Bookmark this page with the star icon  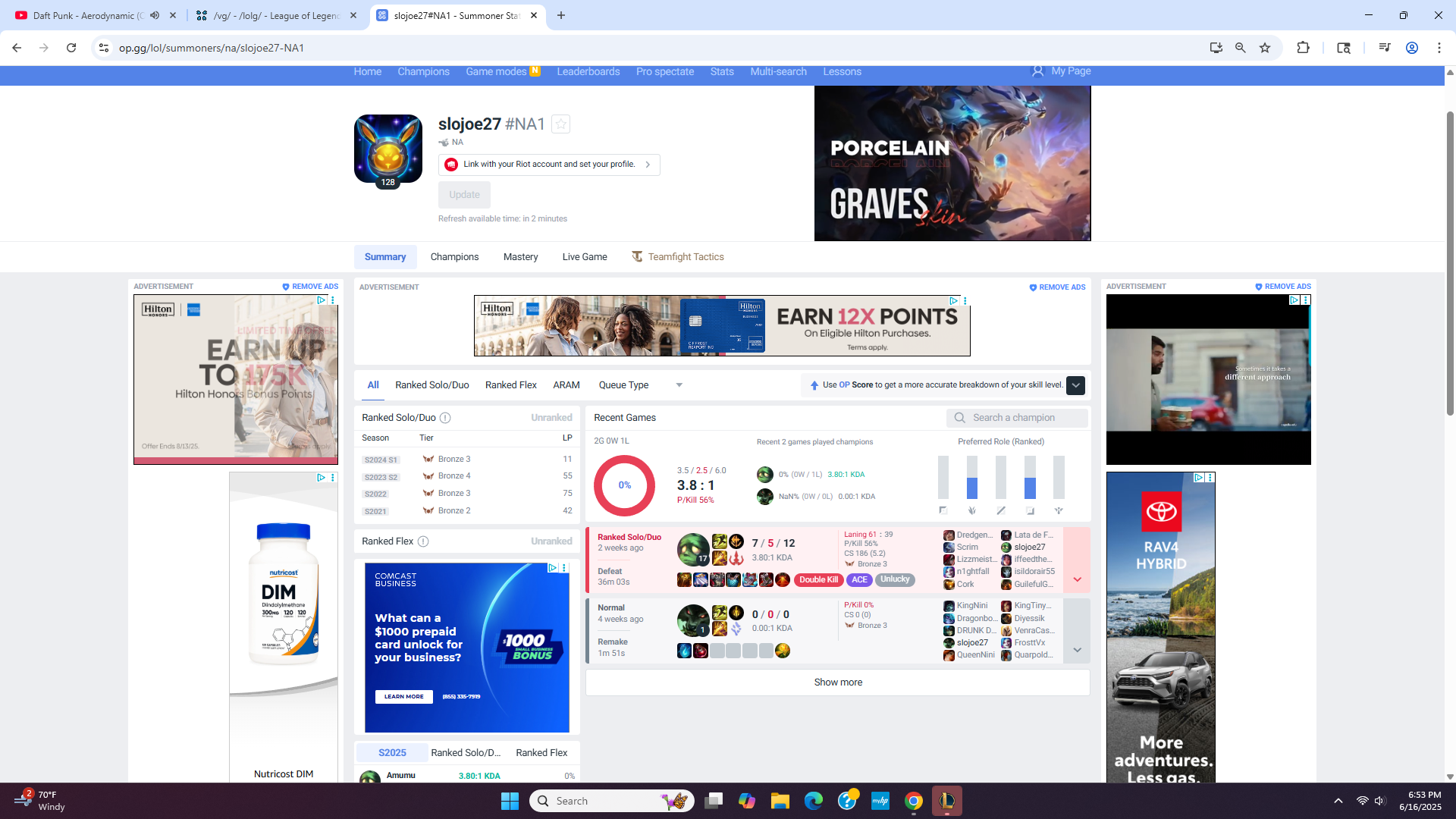1265,48
